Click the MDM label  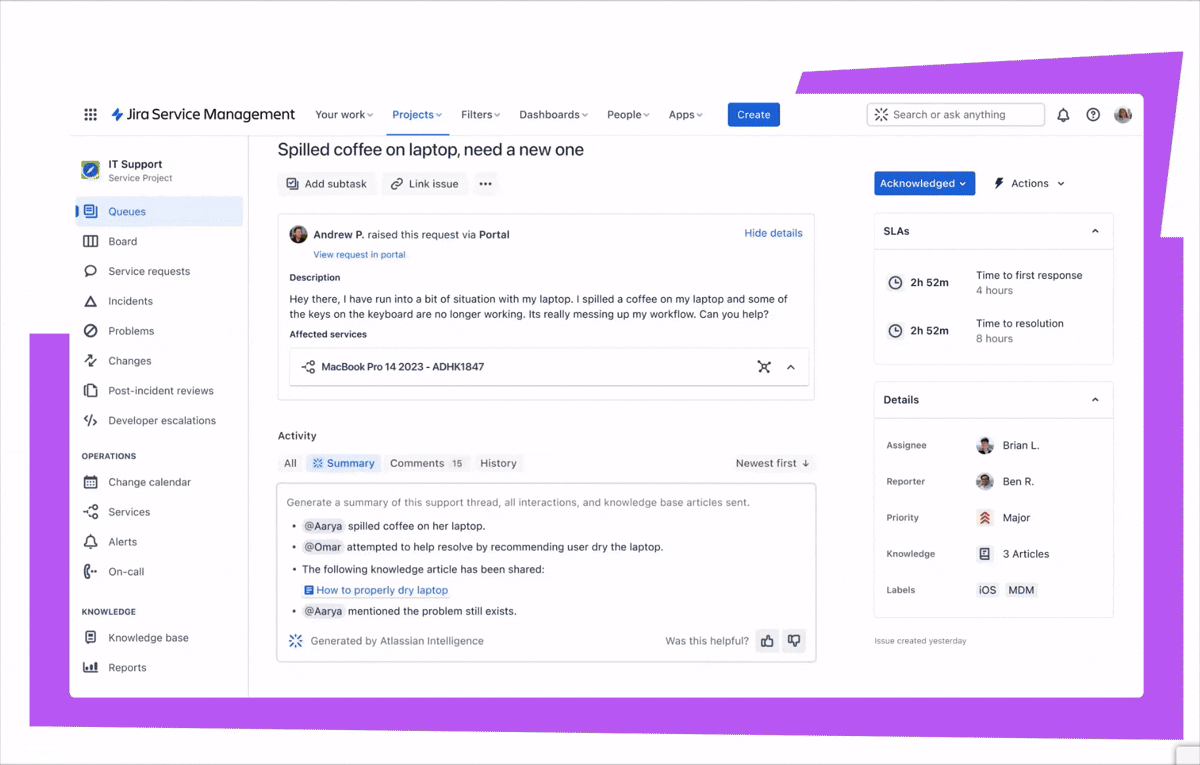[1021, 590]
